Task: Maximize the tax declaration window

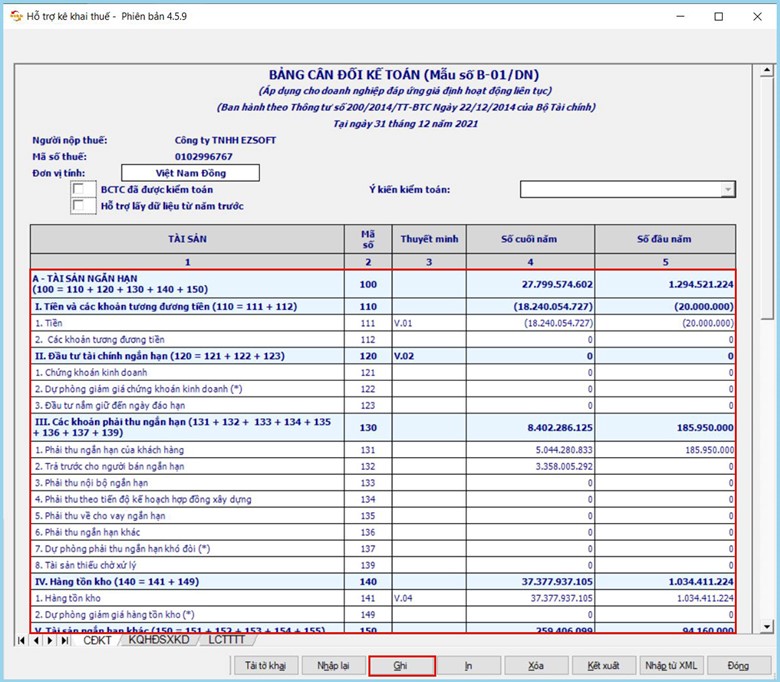Action: (718, 16)
